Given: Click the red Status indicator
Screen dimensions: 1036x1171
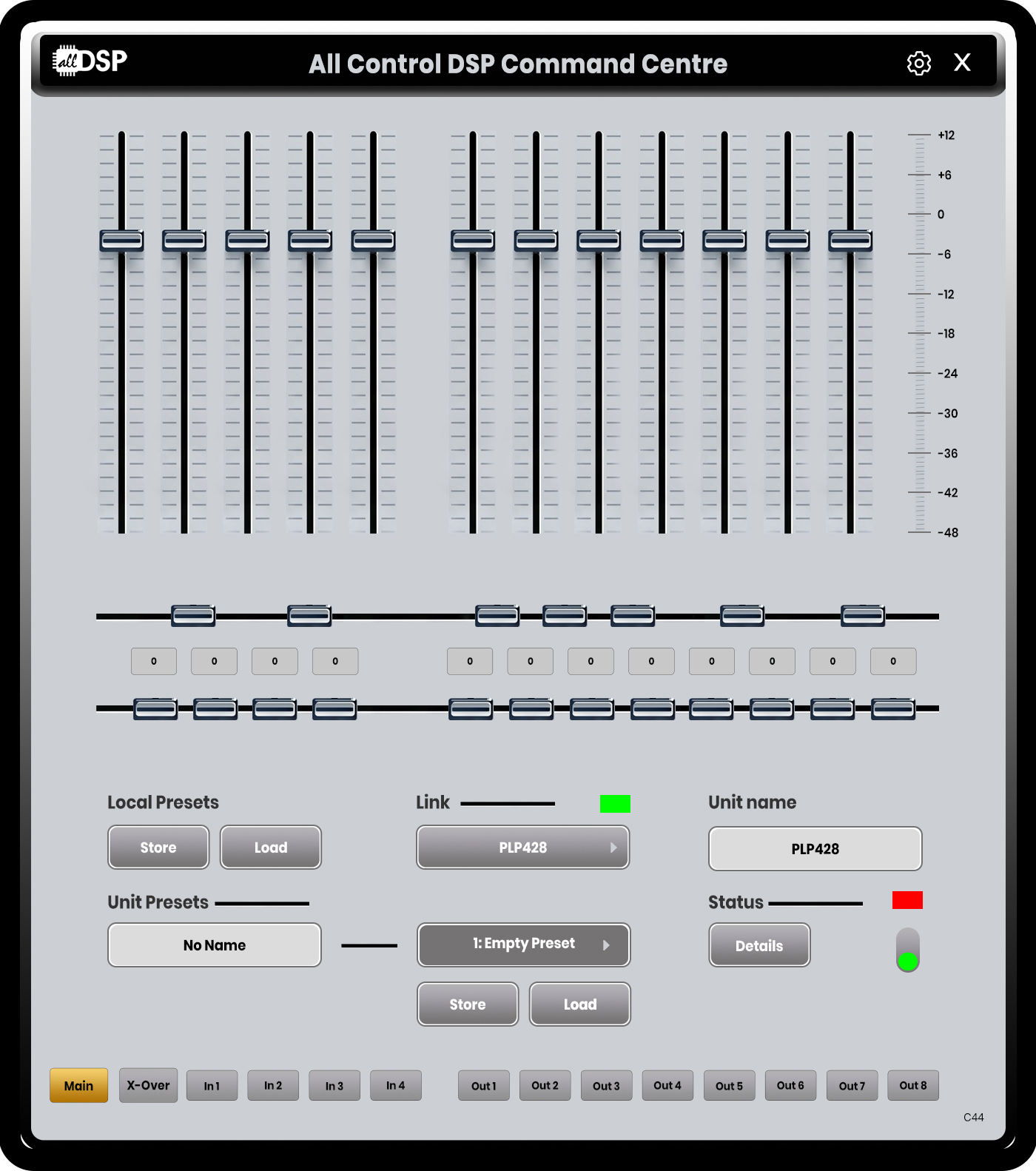Looking at the screenshot, I should [x=907, y=900].
